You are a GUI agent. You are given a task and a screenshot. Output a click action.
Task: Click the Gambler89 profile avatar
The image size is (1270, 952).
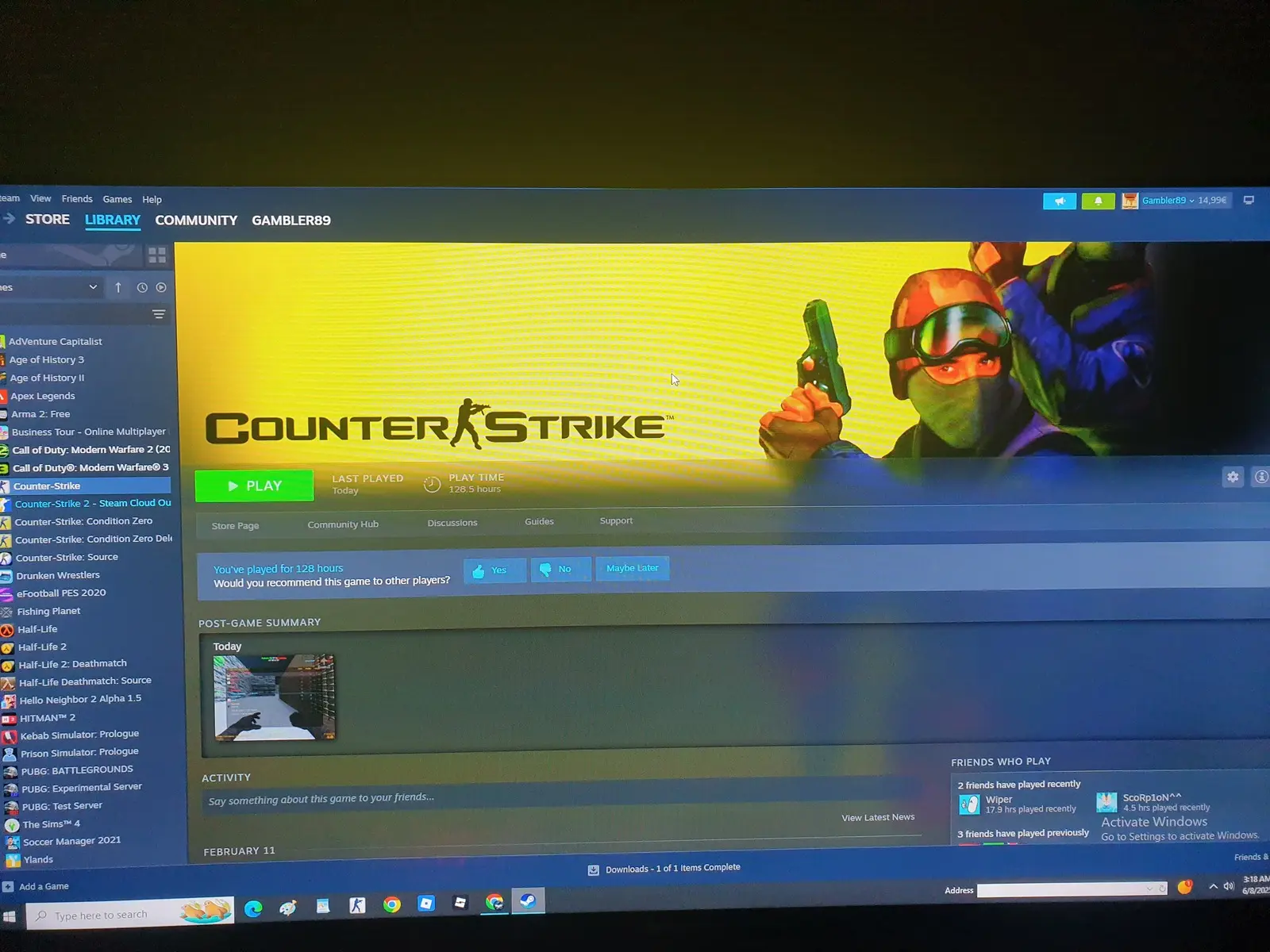[1130, 202]
